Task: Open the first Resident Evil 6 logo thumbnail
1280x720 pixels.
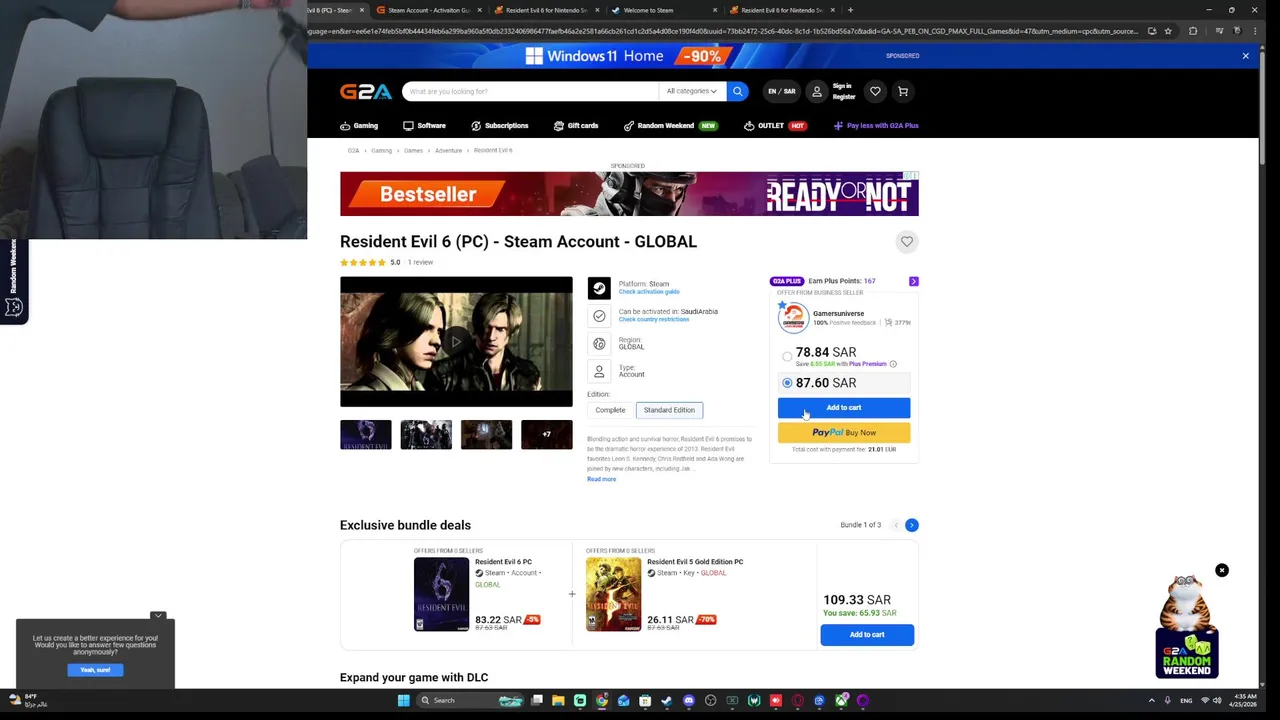Action: pos(366,435)
